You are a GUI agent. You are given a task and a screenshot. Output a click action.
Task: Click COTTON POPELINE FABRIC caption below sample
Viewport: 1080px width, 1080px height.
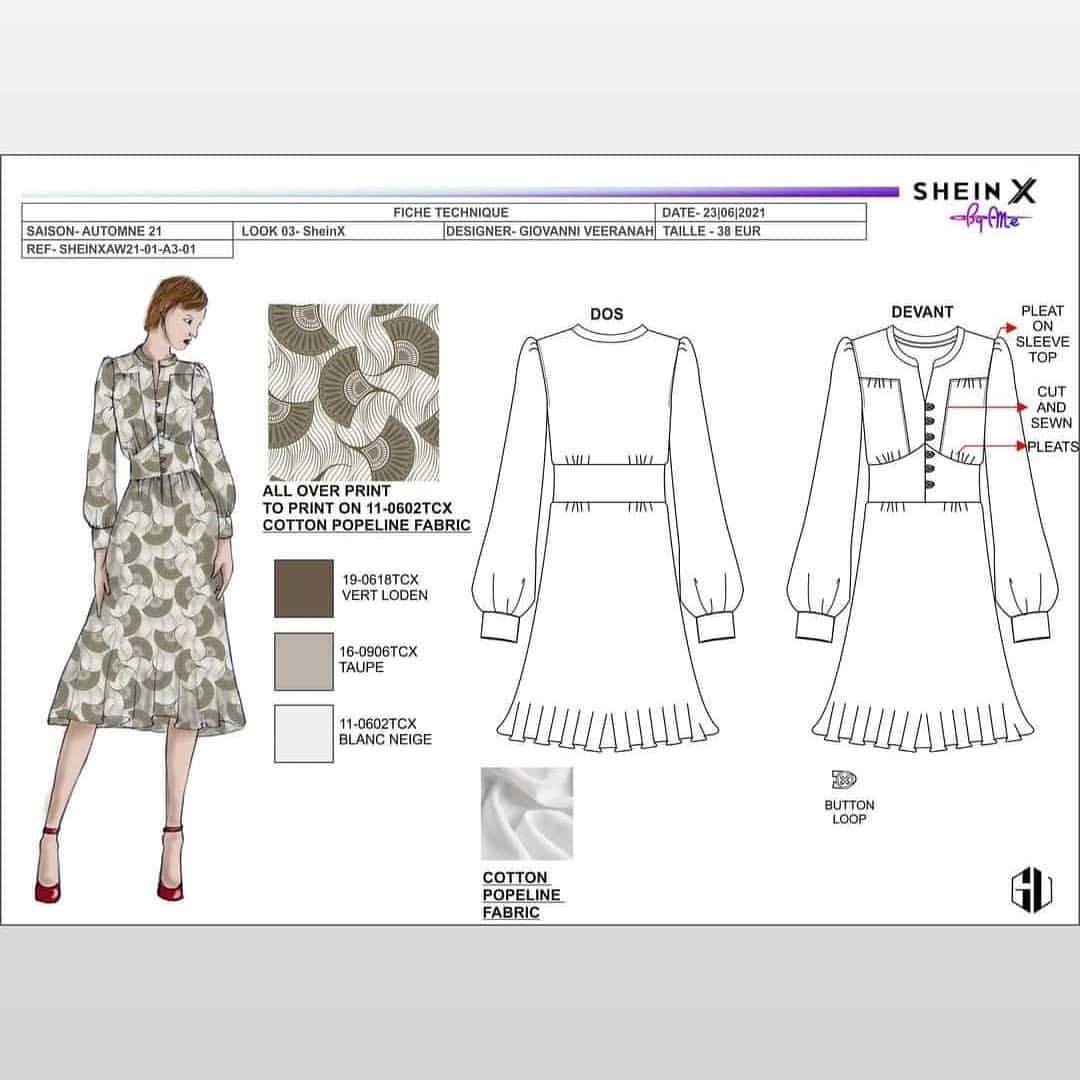521,895
